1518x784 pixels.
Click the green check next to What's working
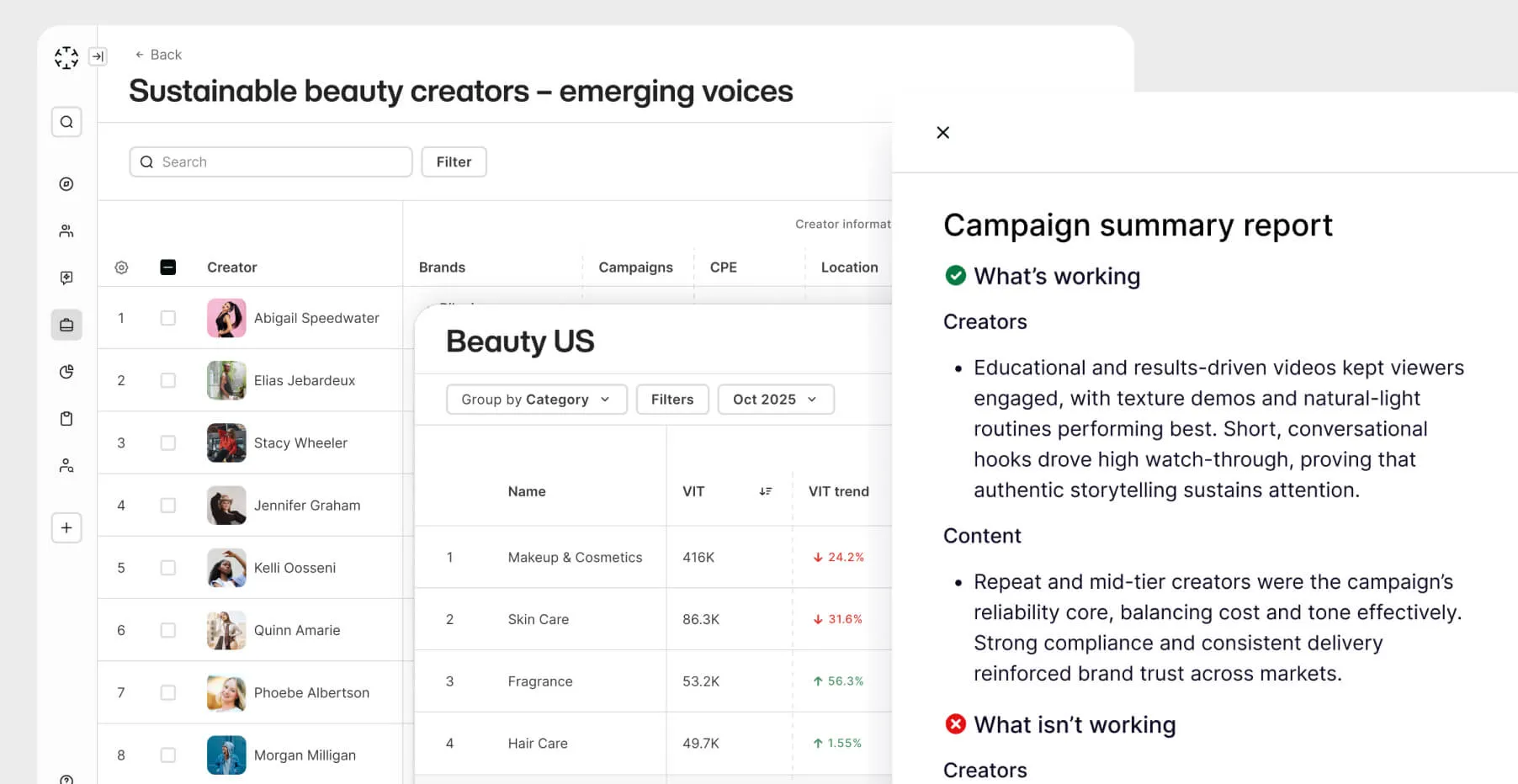[956, 275]
